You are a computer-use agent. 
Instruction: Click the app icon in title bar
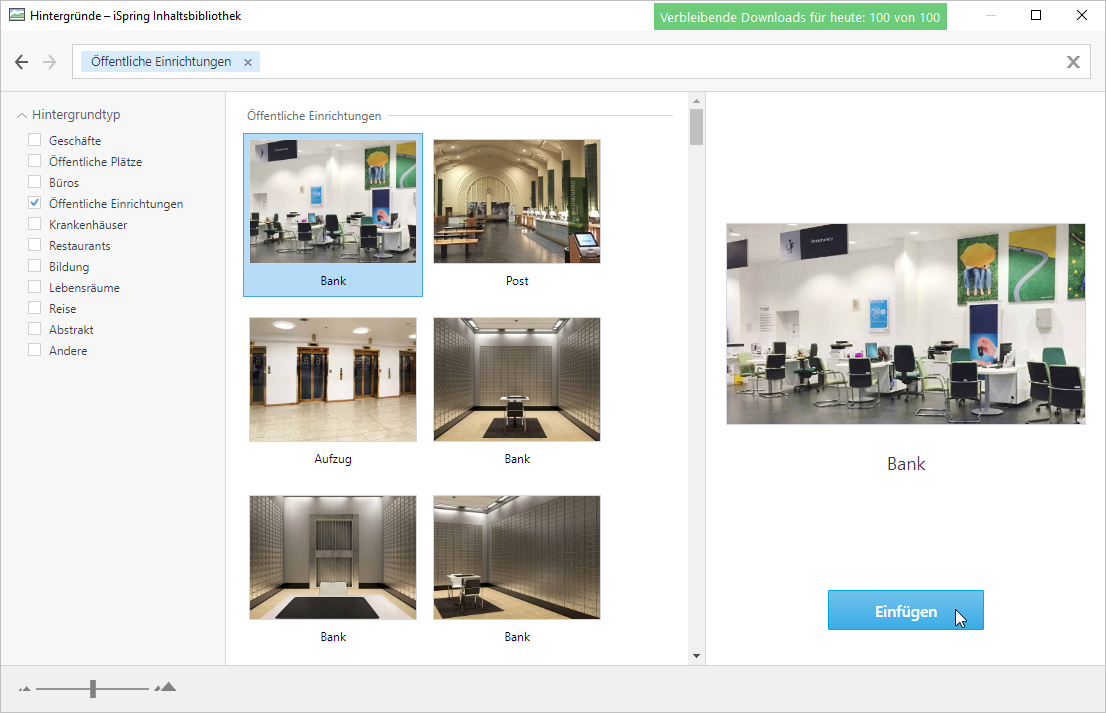(x=17, y=16)
